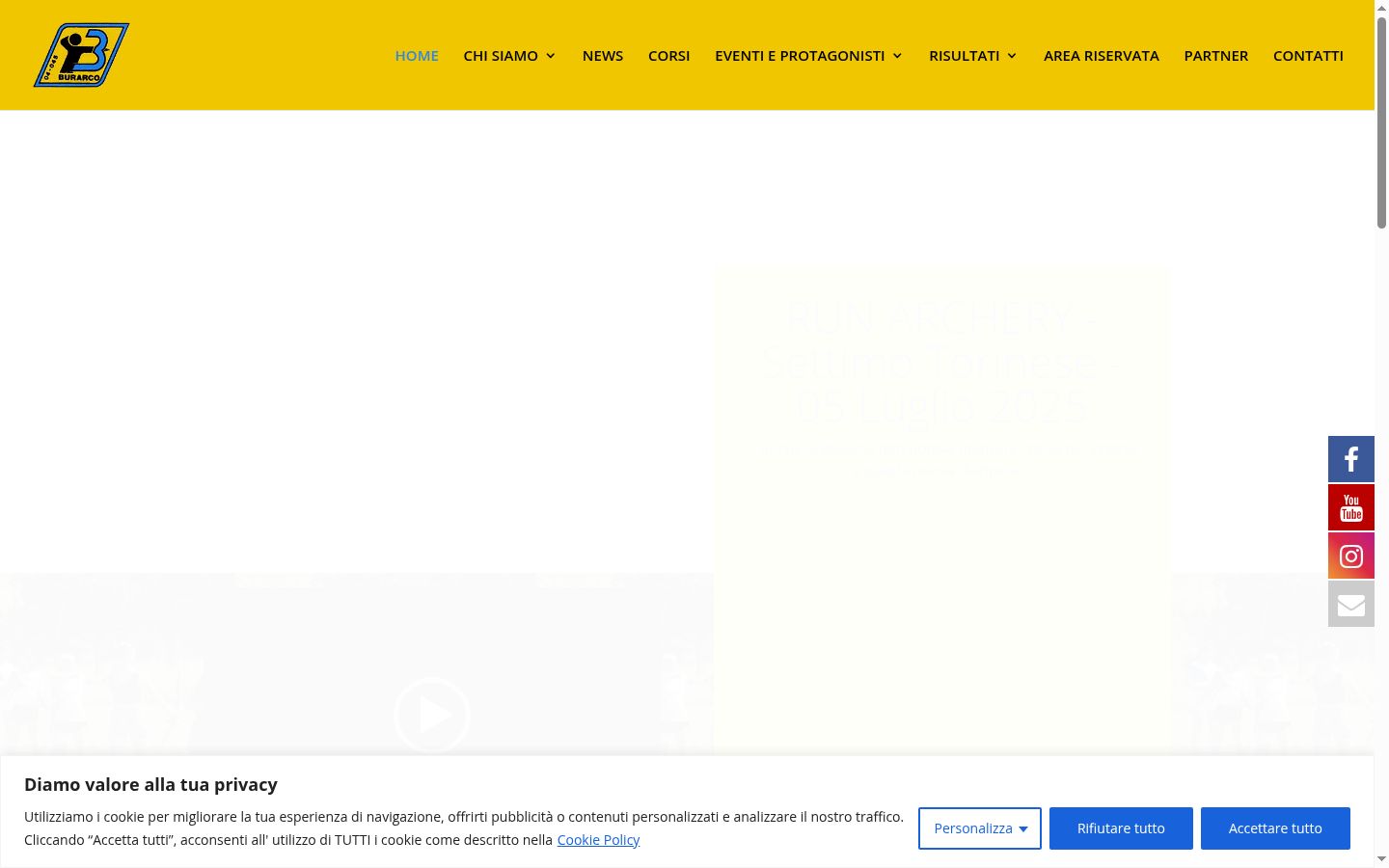Viewport: 1389px width, 868px height.
Task: Open the YouTube social icon
Action: [1351, 507]
